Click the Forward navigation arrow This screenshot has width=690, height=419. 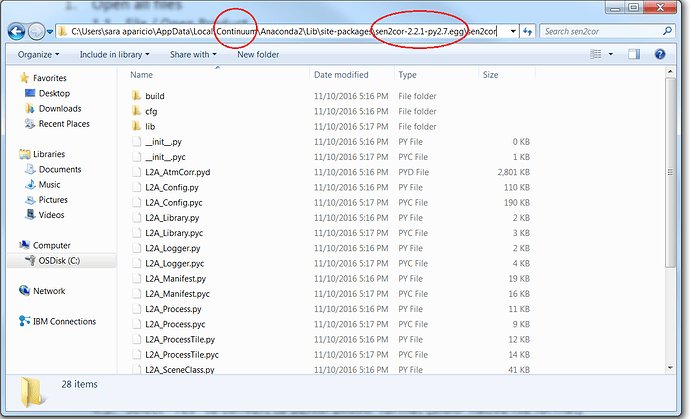[x=36, y=32]
